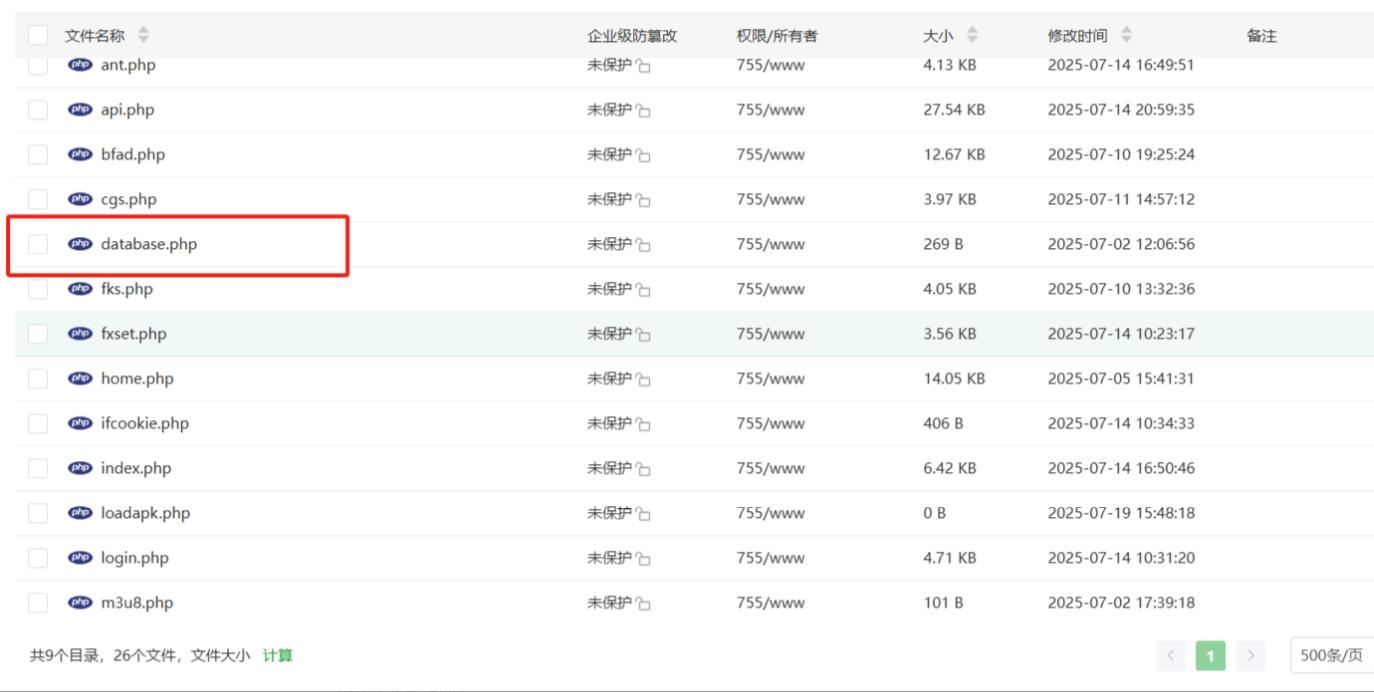Image resolution: width=1374 pixels, height=692 pixels.
Task: Open the database.php file name
Action: 149,244
